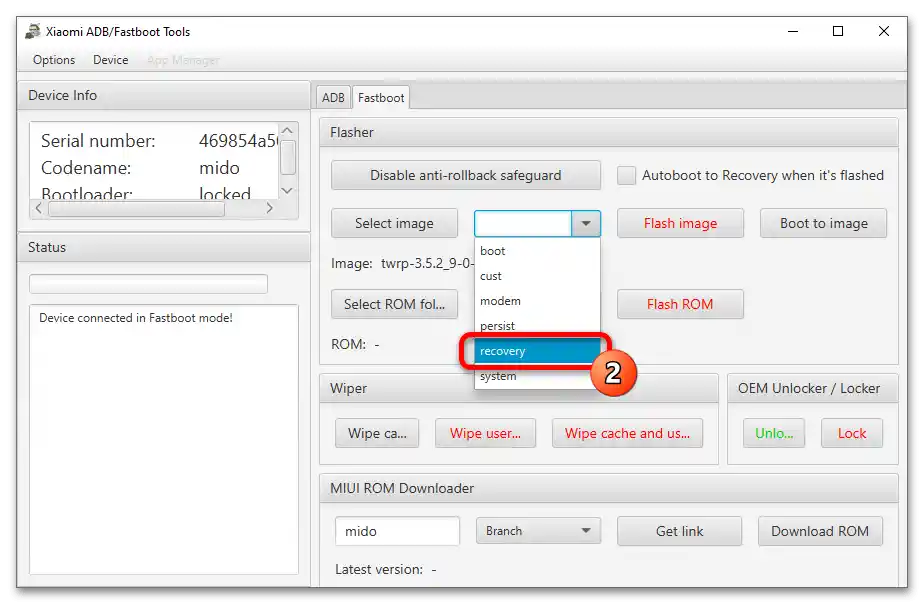Choose system from partition list
Screen dimensions: 924x604
[537, 376]
